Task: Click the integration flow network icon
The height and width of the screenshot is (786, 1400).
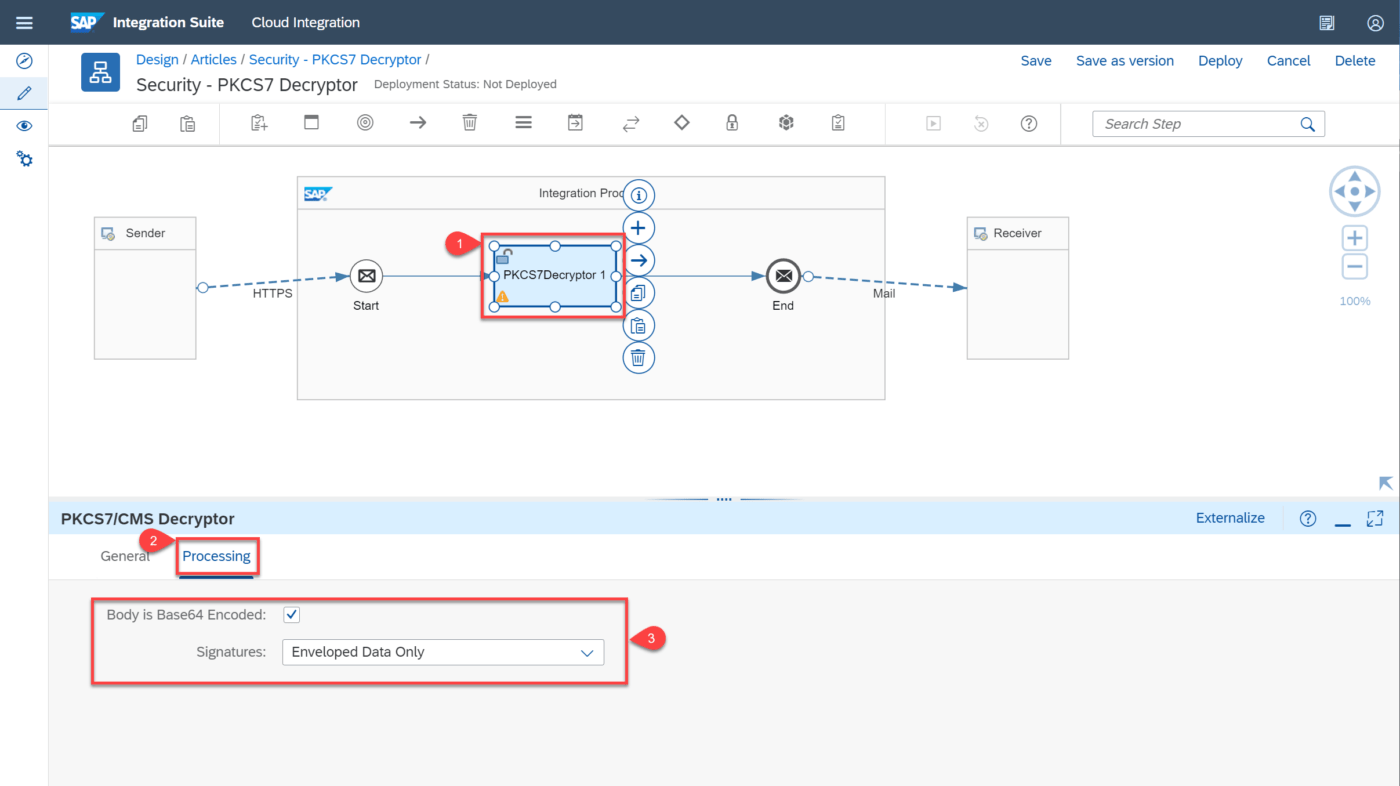Action: pos(100,72)
